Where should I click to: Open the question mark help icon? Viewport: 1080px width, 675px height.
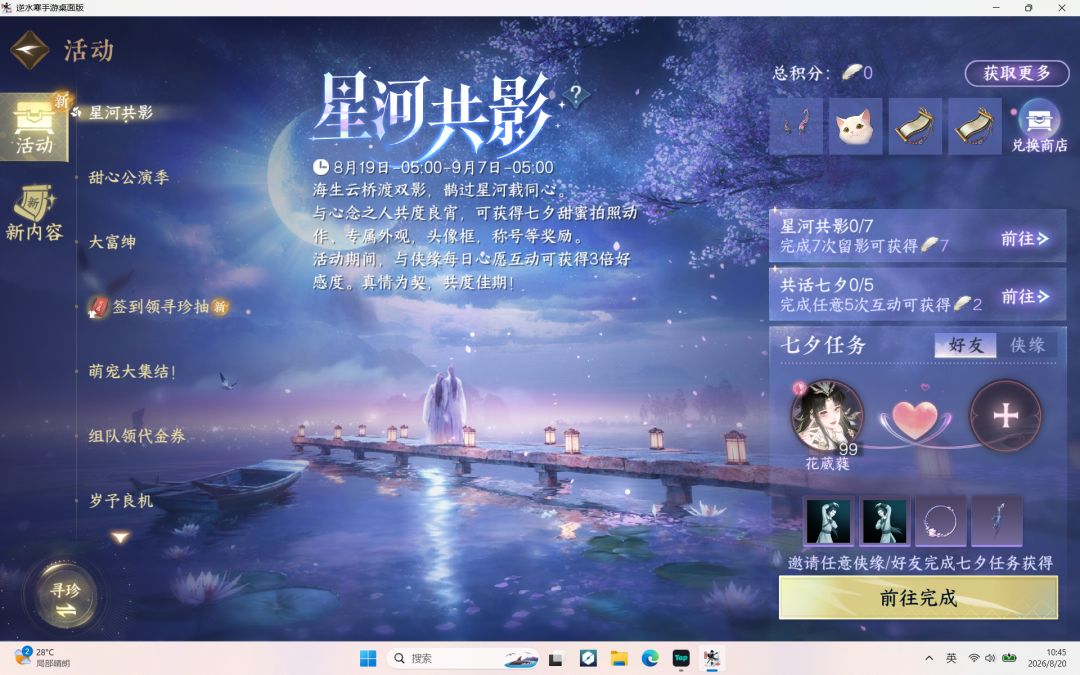tap(576, 94)
